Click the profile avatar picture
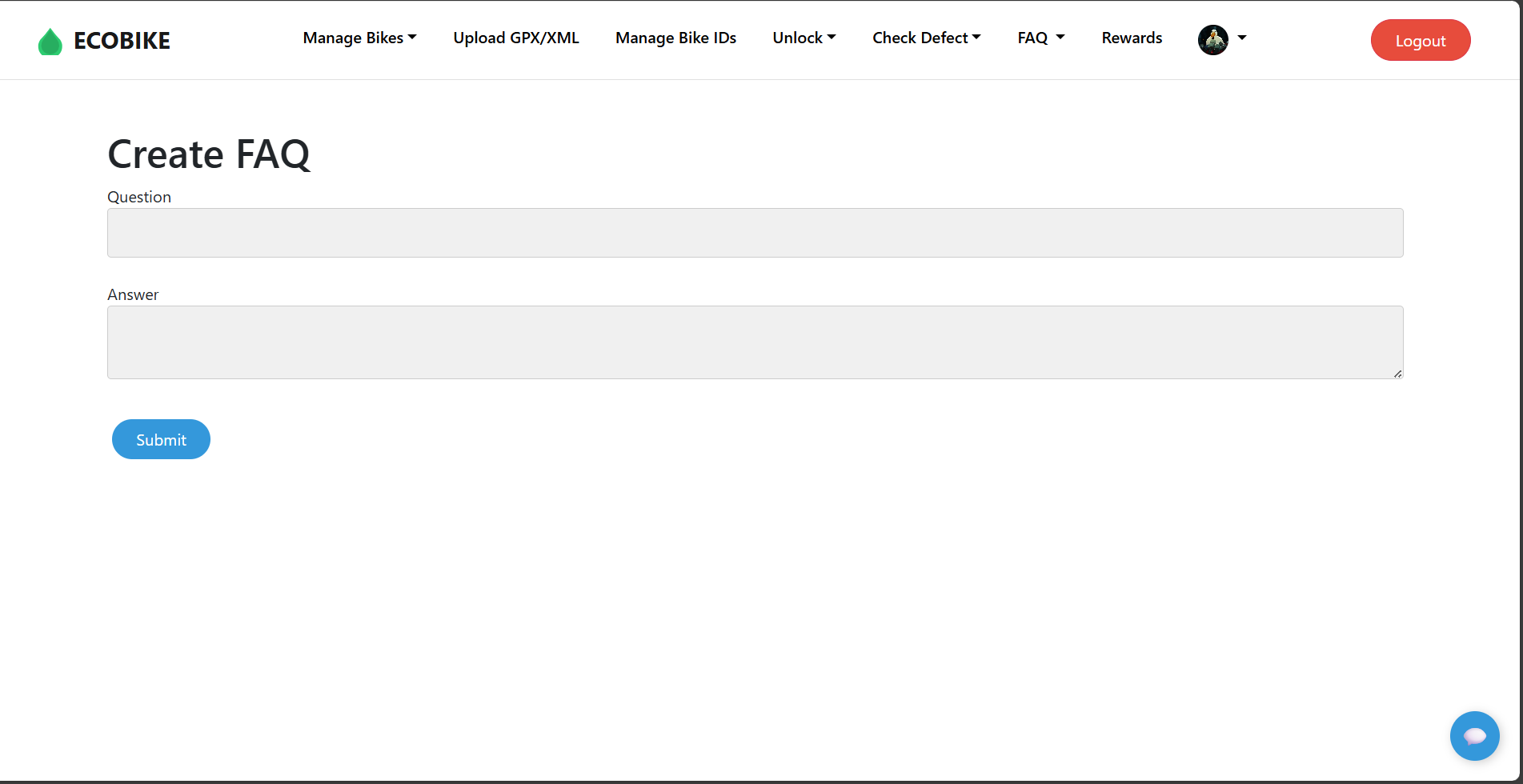Image resolution: width=1523 pixels, height=784 pixels. [x=1212, y=40]
